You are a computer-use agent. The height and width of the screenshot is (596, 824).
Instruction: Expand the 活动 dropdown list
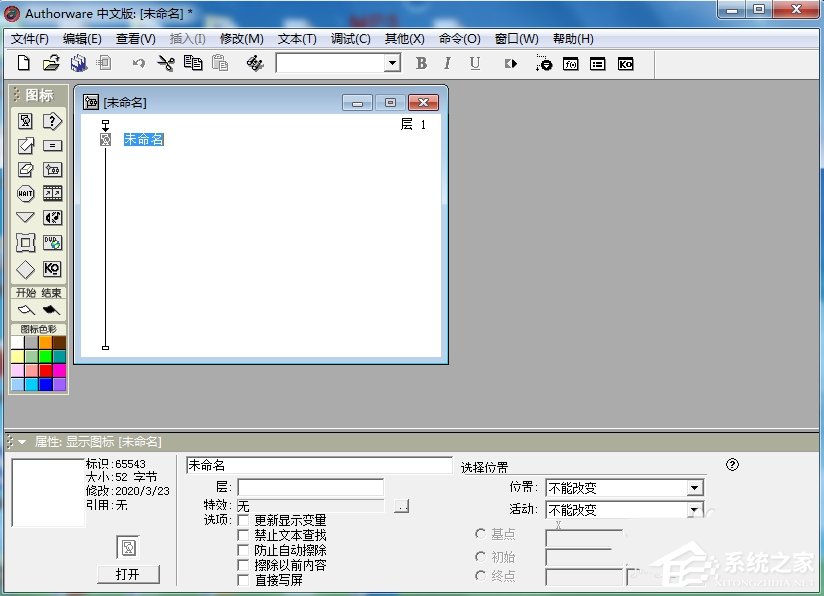(695, 510)
